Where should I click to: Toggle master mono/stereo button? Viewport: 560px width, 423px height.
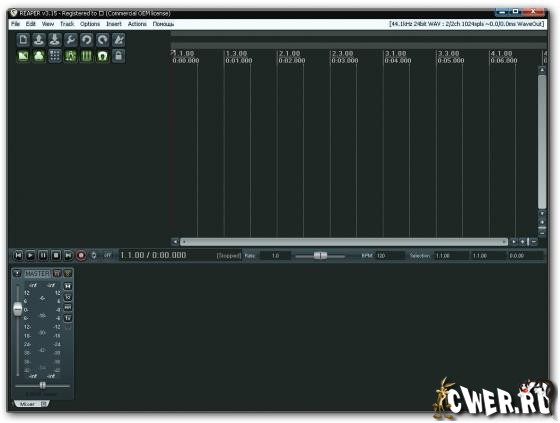(x=68, y=287)
